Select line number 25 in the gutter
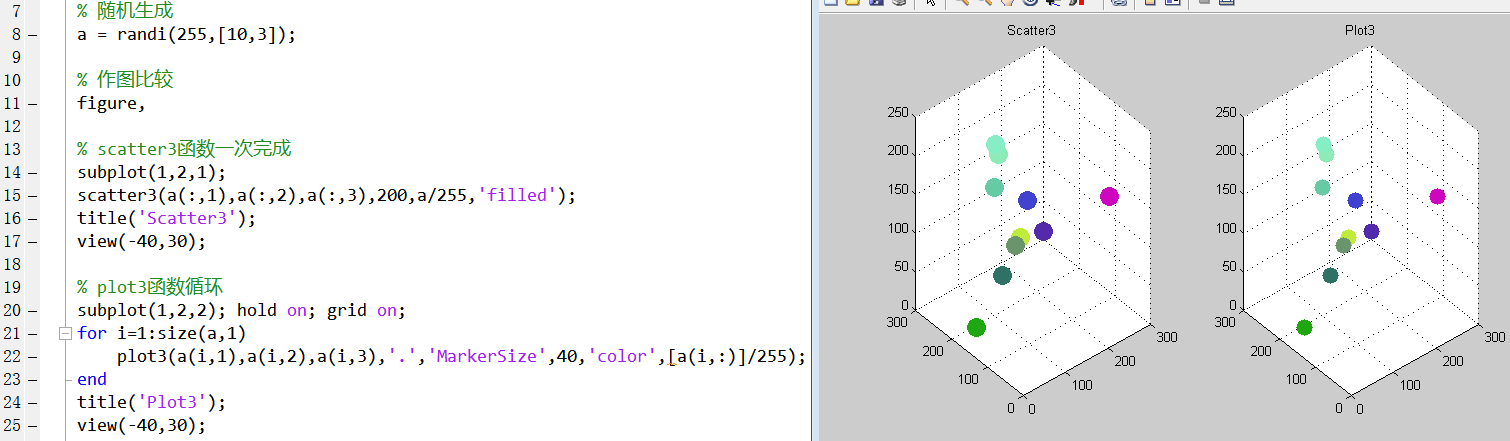 pyautogui.click(x=14, y=425)
